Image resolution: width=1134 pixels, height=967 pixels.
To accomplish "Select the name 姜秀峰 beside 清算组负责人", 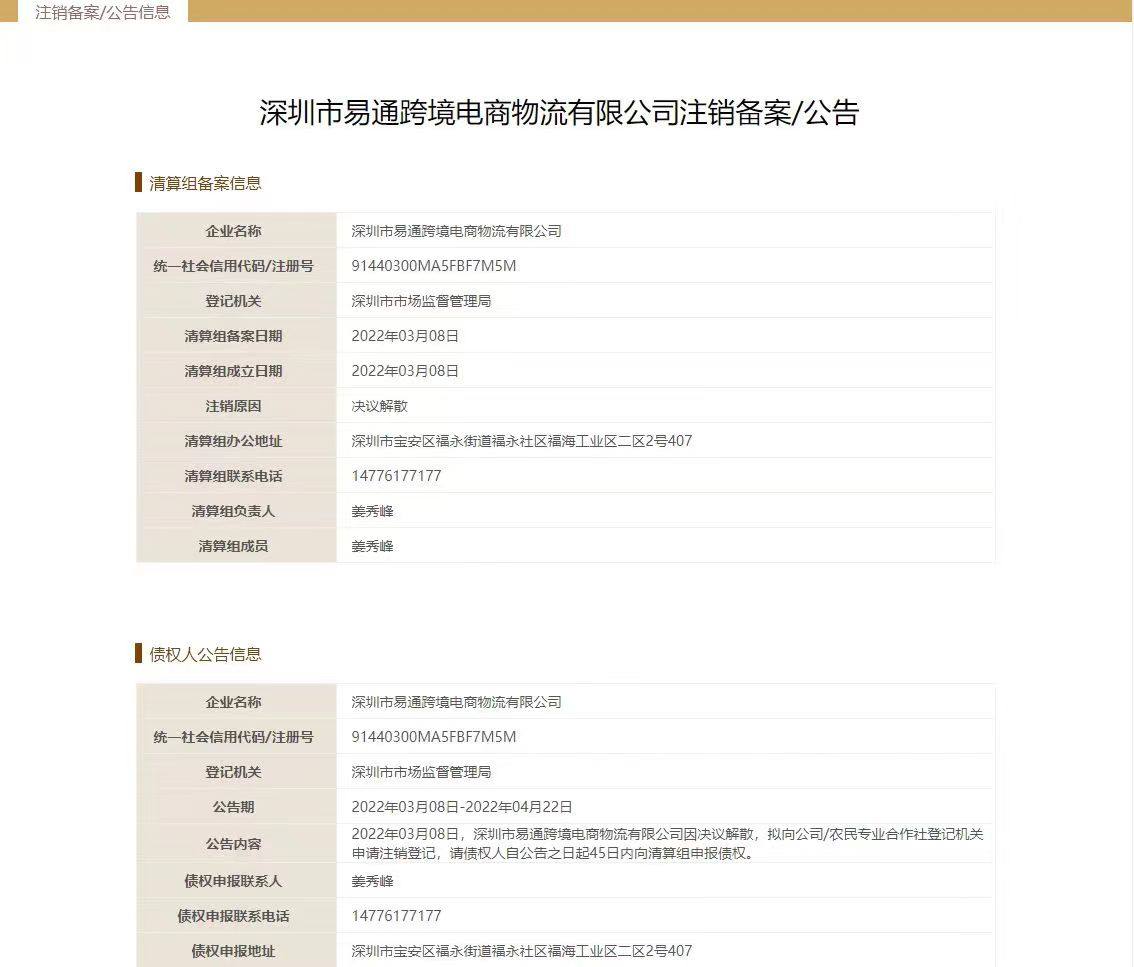I will point(372,511).
